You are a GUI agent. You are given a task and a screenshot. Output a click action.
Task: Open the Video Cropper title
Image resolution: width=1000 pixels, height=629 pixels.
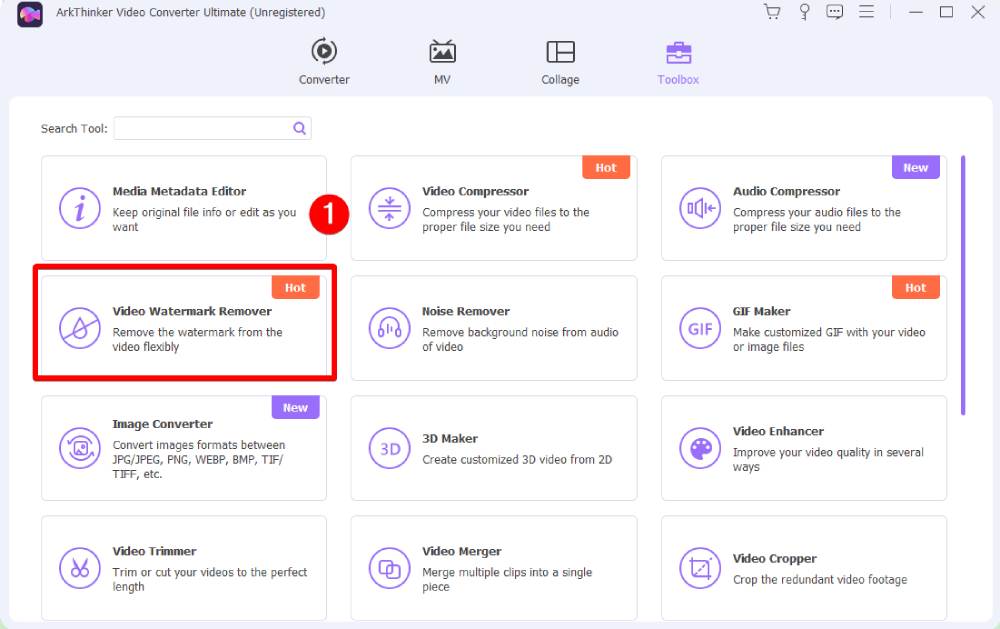[x=774, y=559]
